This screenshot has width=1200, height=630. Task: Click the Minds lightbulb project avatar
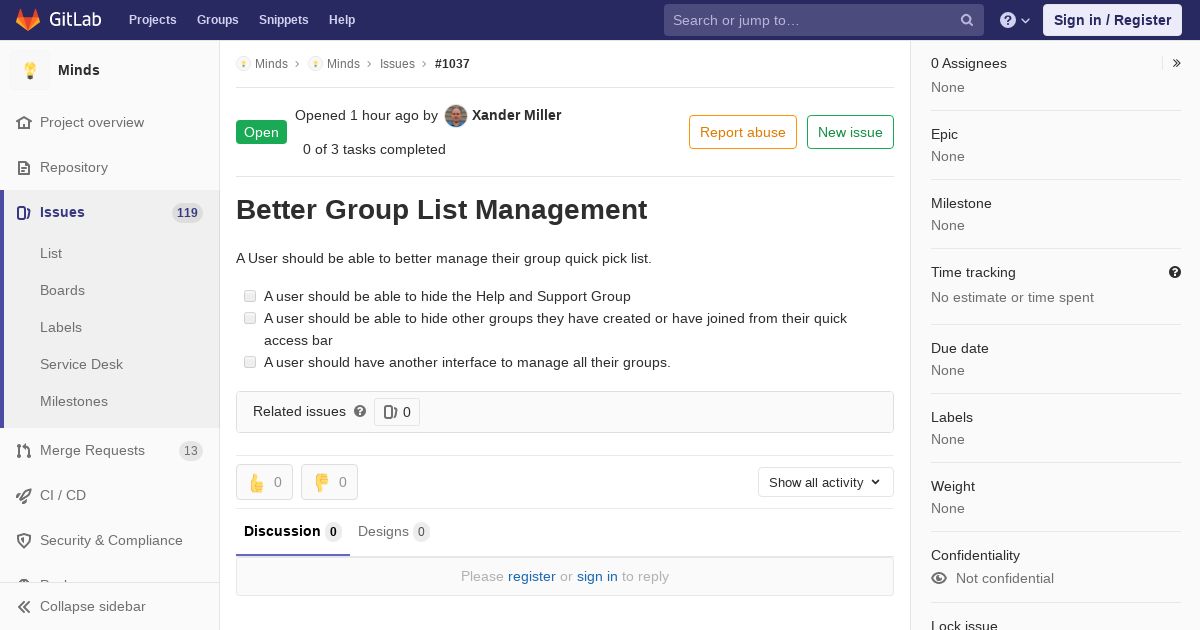tap(30, 70)
